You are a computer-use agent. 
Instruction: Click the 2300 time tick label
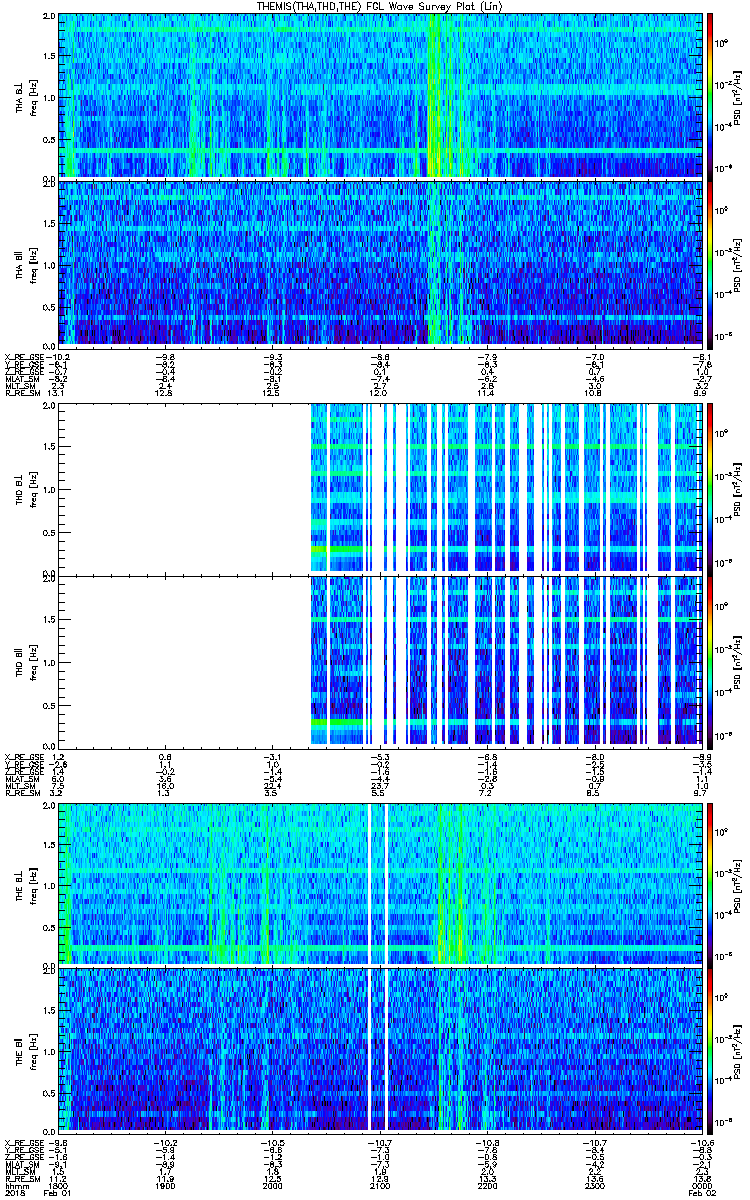pos(593,1185)
